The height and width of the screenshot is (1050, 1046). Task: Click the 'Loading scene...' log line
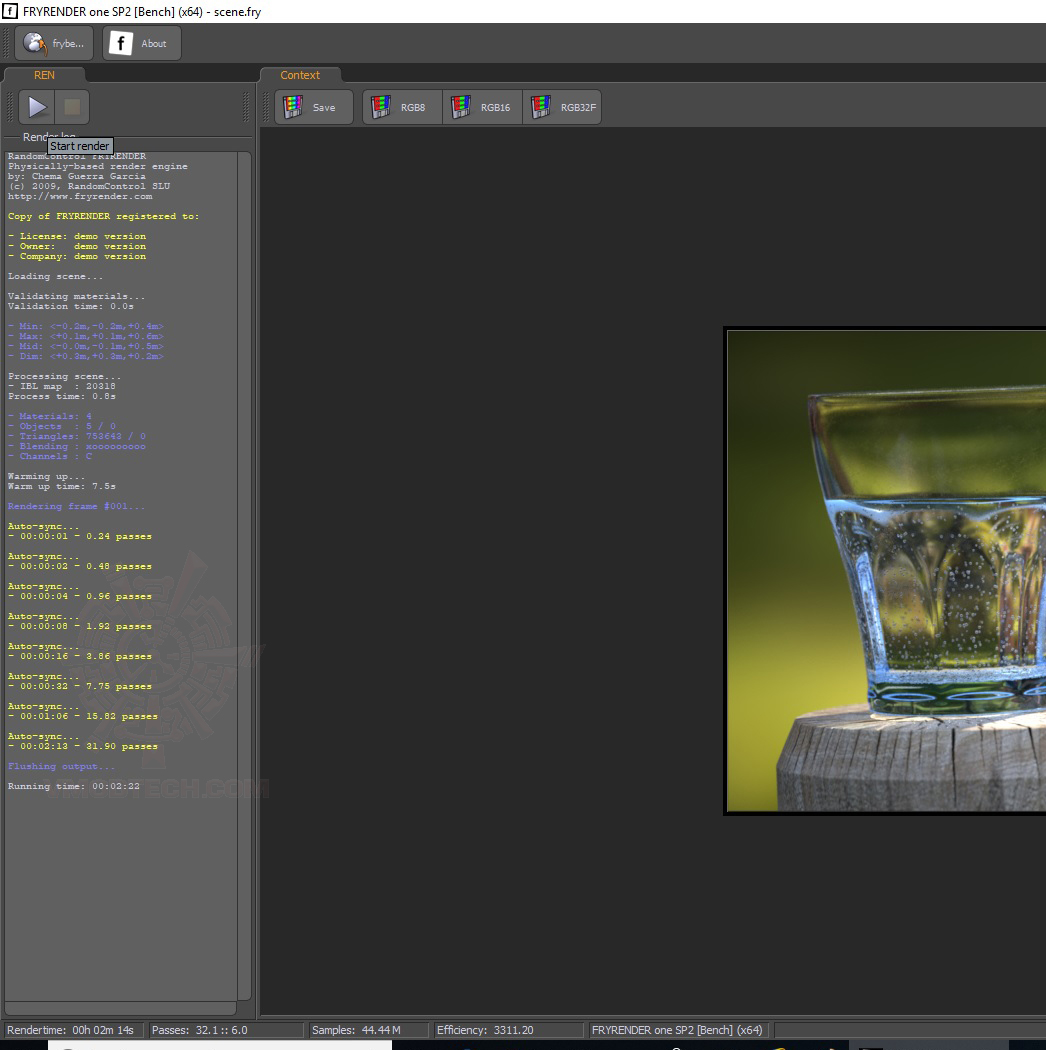[x=56, y=276]
